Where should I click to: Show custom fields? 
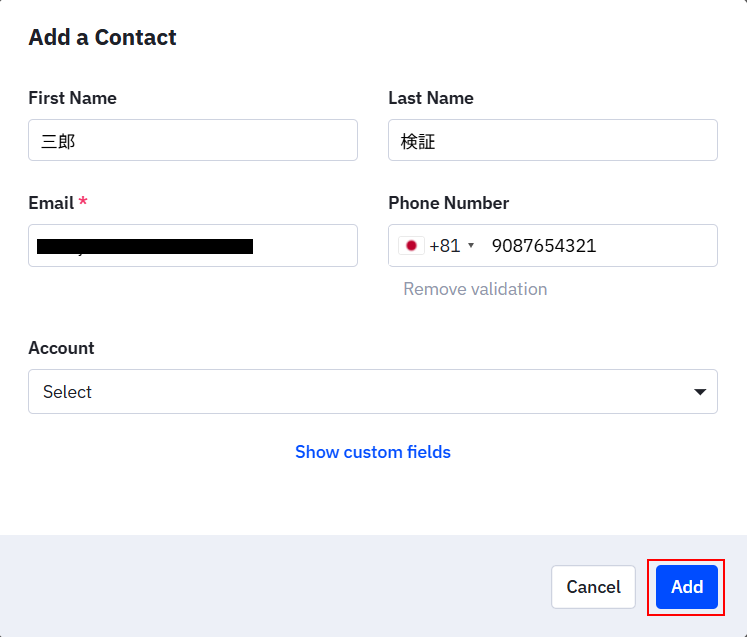[373, 452]
